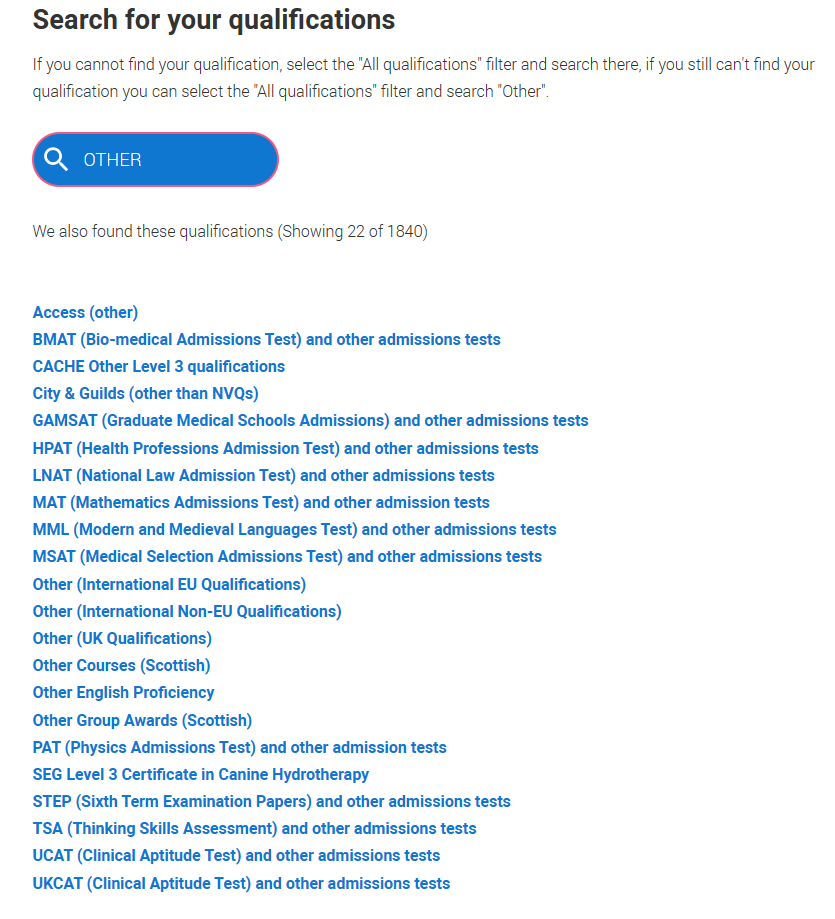Open Other (International EU Qualifications)
Viewport: 835px width, 919px height.
pyautogui.click(x=169, y=584)
